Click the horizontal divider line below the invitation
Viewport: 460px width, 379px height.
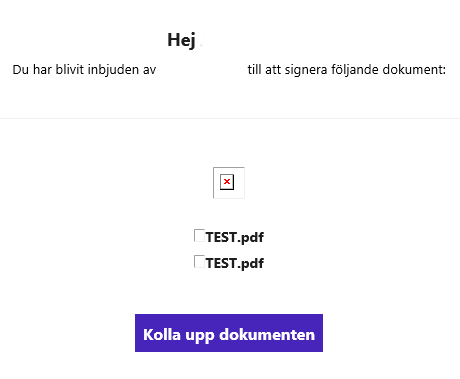point(230,118)
